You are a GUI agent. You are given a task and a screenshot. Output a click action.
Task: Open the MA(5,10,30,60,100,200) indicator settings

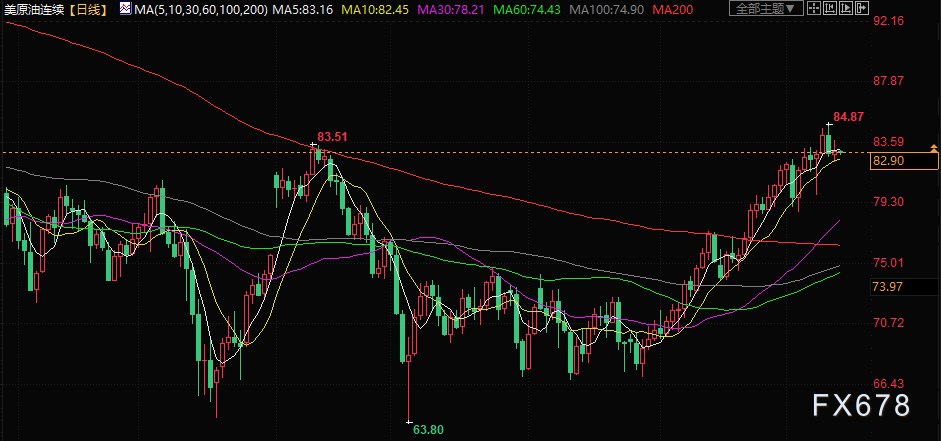[x=201, y=9]
